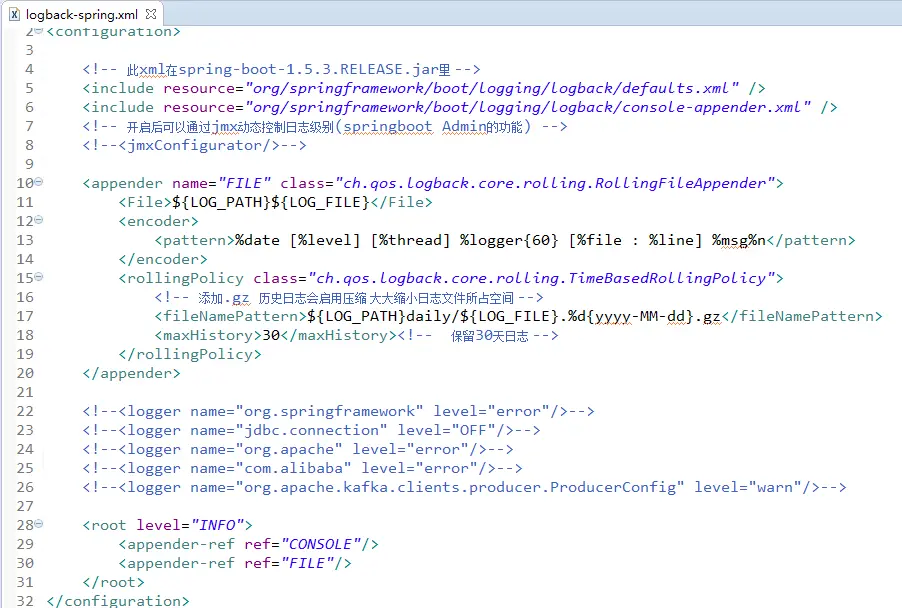
Task: Click line number 9 in the gutter
Action: click(x=29, y=164)
